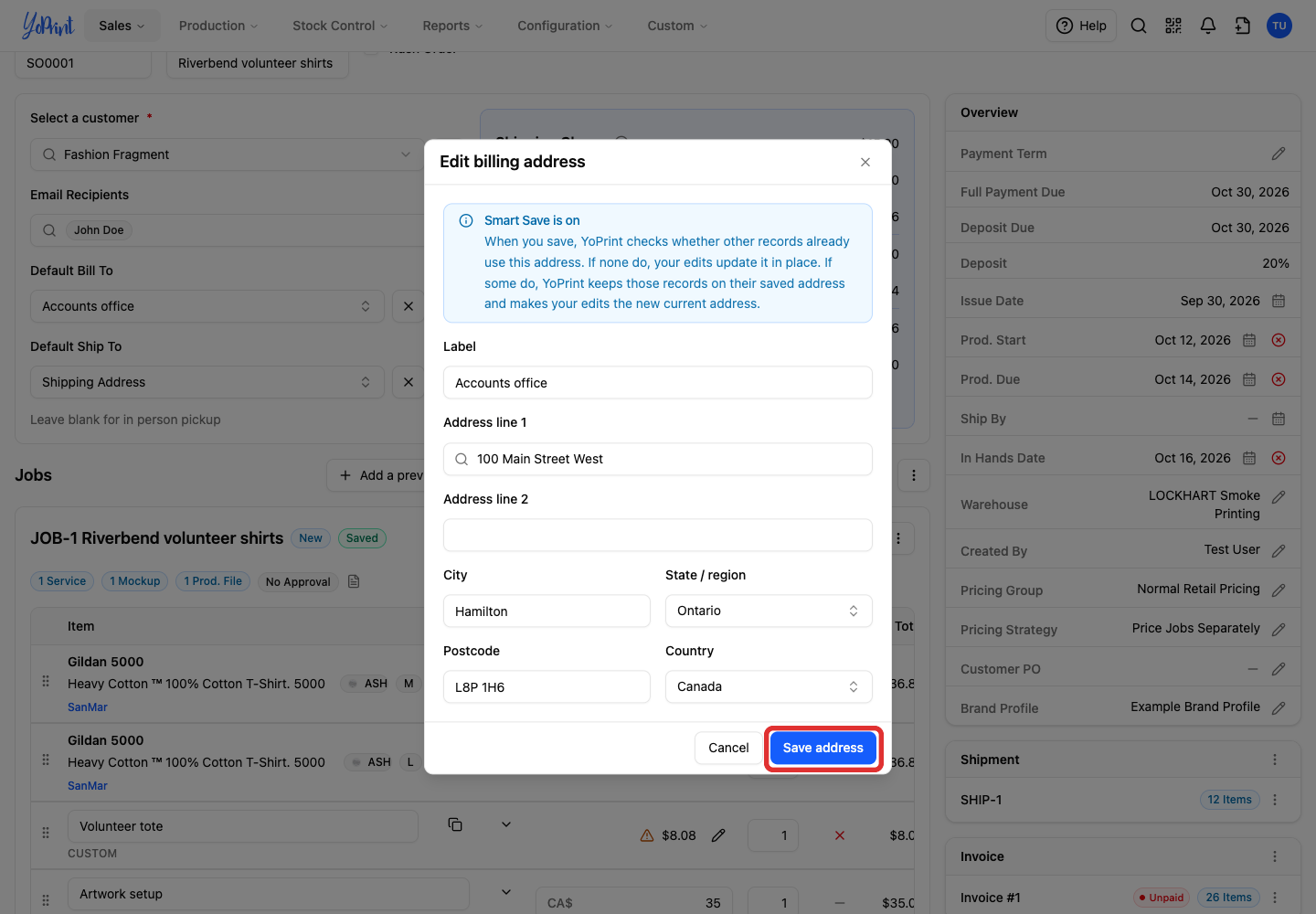Expand the State / region Ontario dropdown
The width and height of the screenshot is (1316, 914).
coord(769,611)
